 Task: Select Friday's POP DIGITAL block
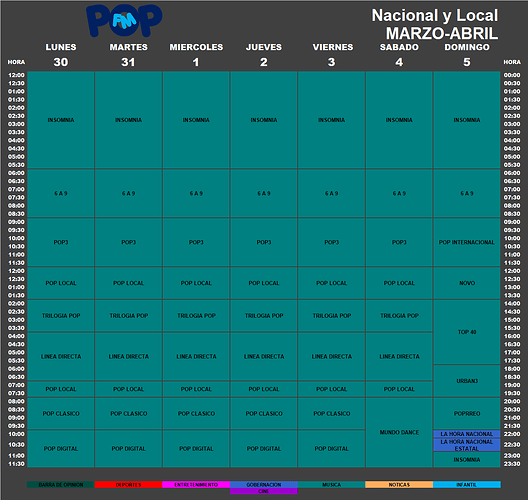pyautogui.click(x=331, y=448)
